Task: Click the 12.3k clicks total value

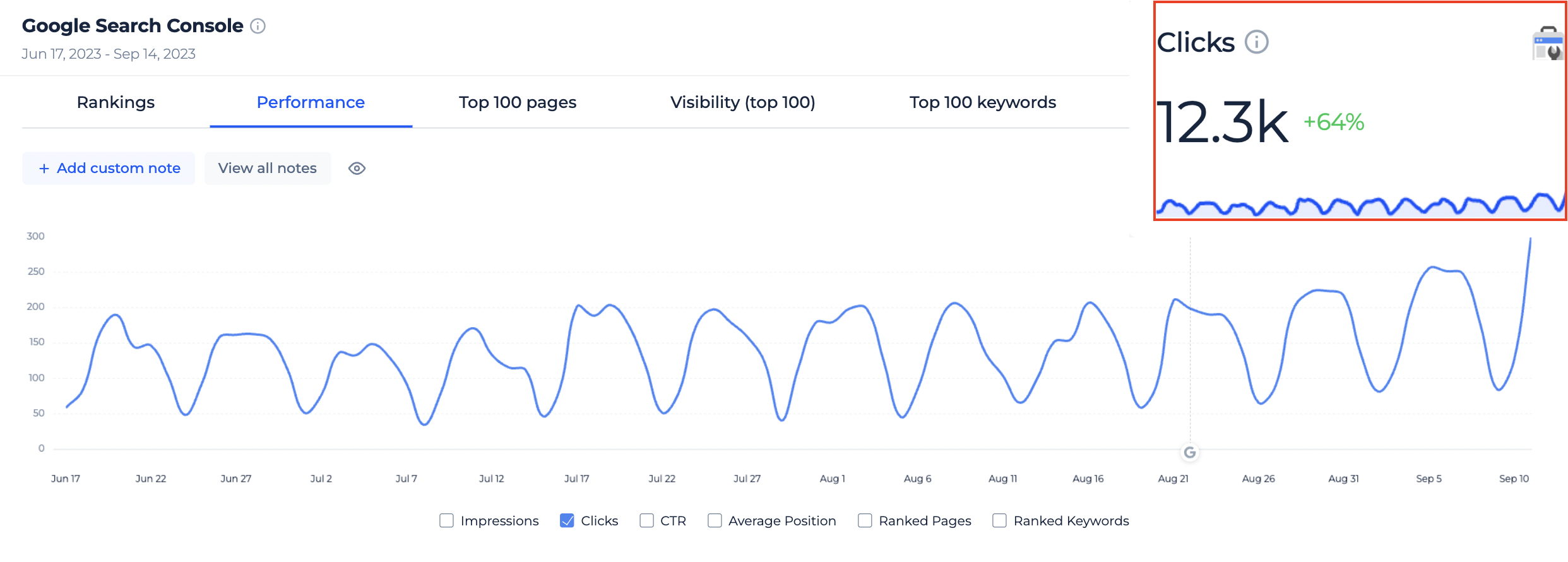Action: (x=1222, y=123)
